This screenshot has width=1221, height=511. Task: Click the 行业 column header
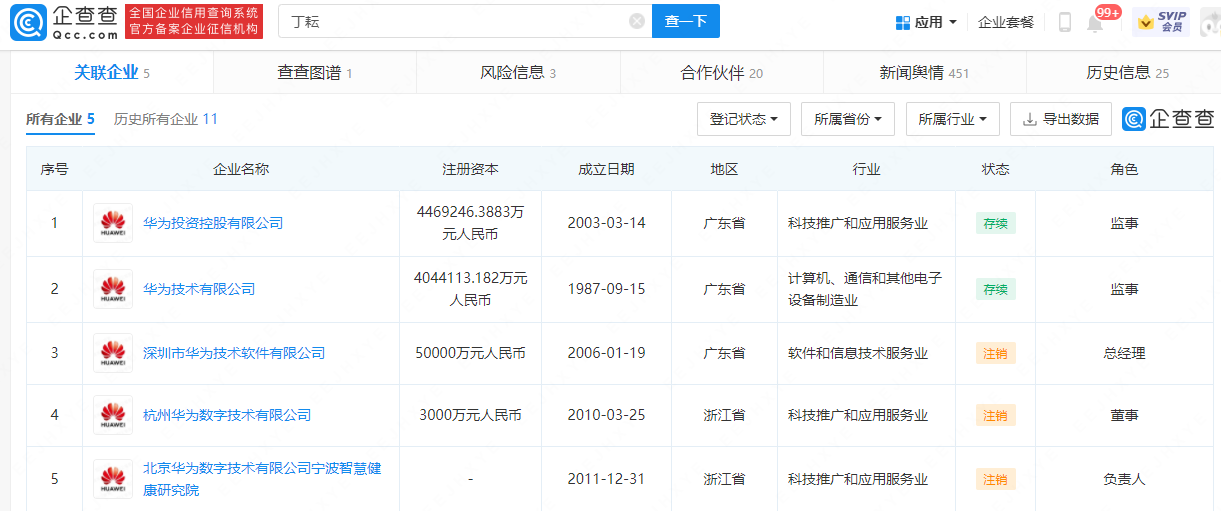click(866, 169)
